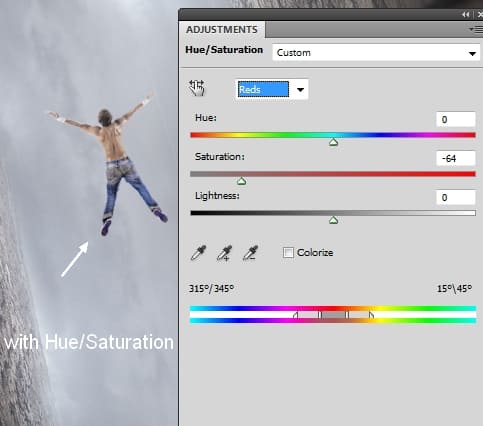Viewport: 483px width, 426px height.
Task: Pick the Eyedropper tool
Action: (x=199, y=252)
